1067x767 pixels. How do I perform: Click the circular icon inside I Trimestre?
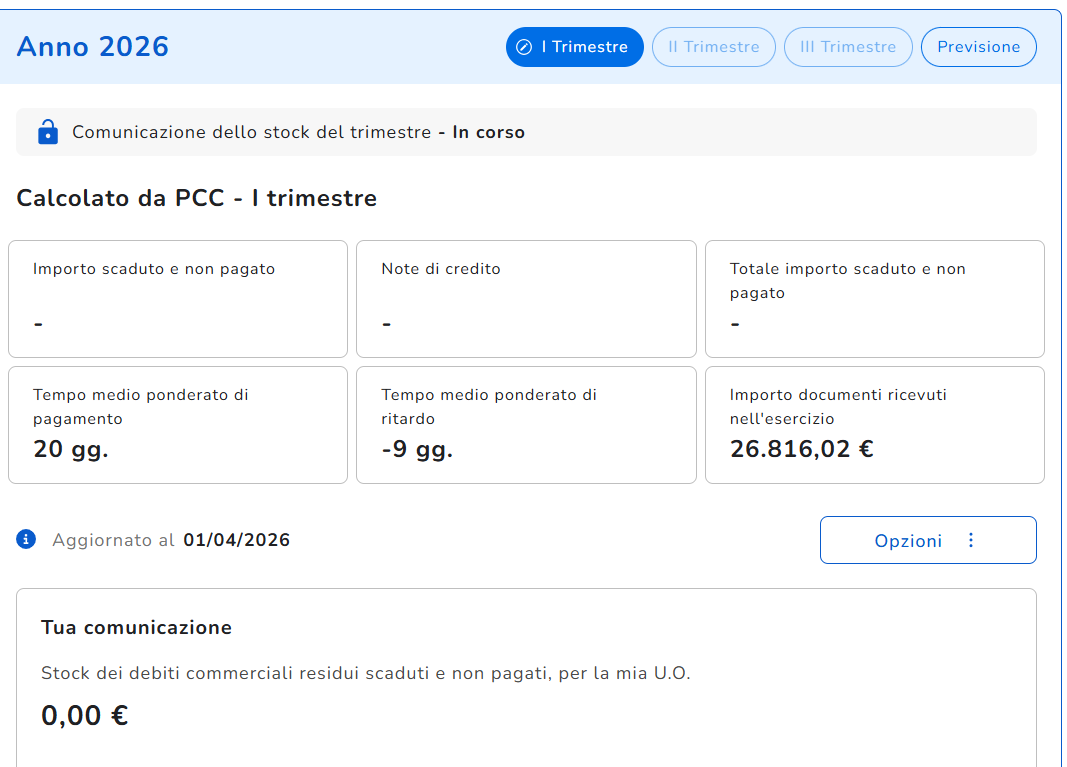click(x=524, y=47)
